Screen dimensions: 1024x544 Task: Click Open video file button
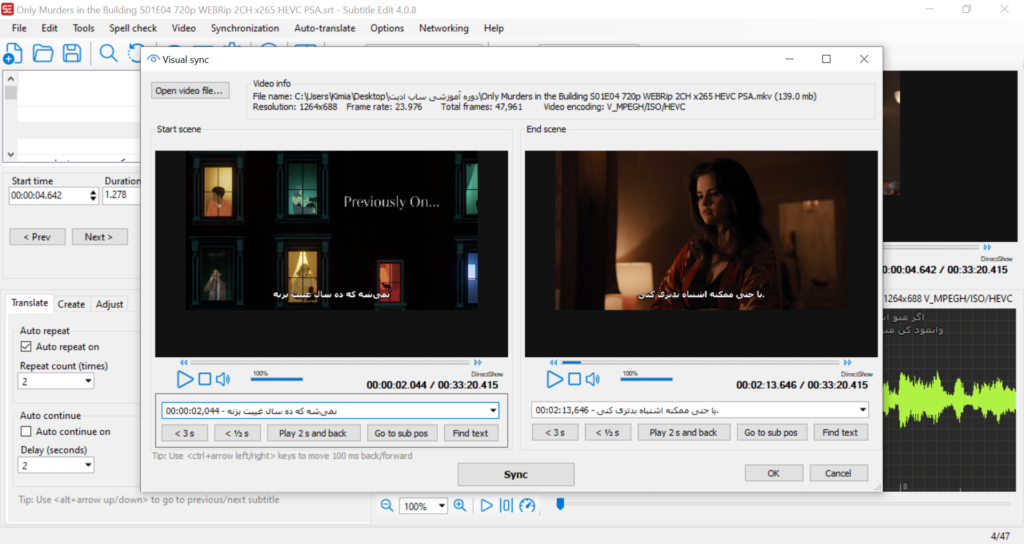pos(191,91)
